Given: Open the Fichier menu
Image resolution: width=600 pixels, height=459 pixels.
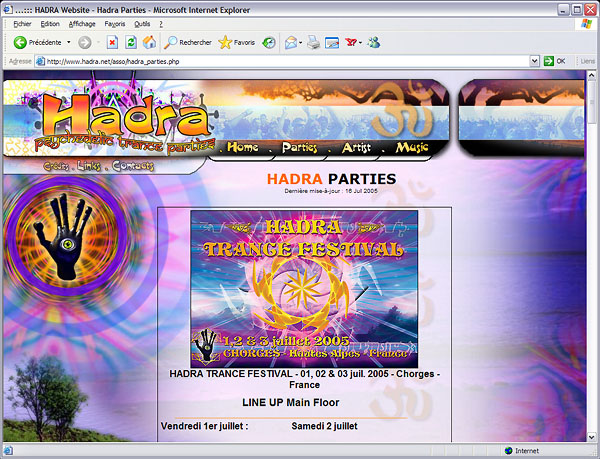Looking at the screenshot, I should (x=22, y=24).
